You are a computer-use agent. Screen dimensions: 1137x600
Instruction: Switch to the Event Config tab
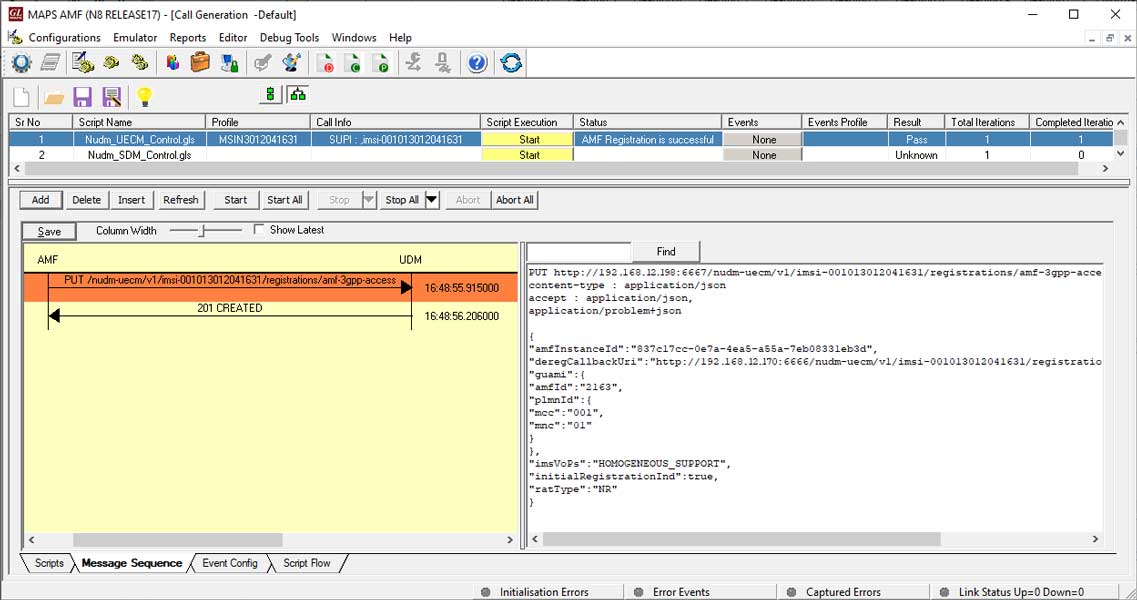click(x=230, y=563)
